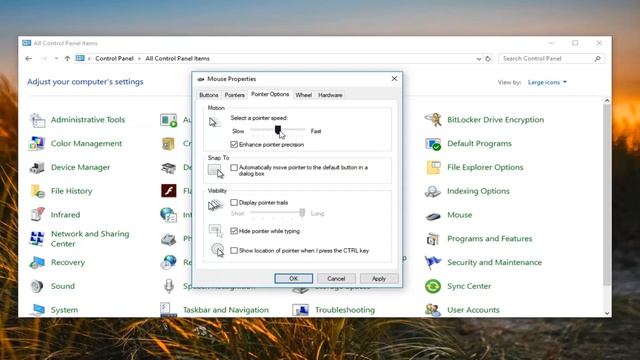Click the Cancel button

coord(336,278)
